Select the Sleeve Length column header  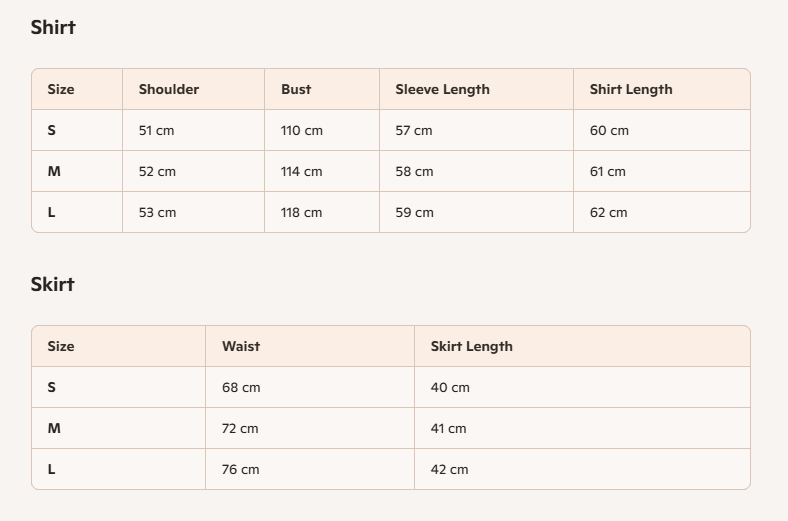[442, 89]
